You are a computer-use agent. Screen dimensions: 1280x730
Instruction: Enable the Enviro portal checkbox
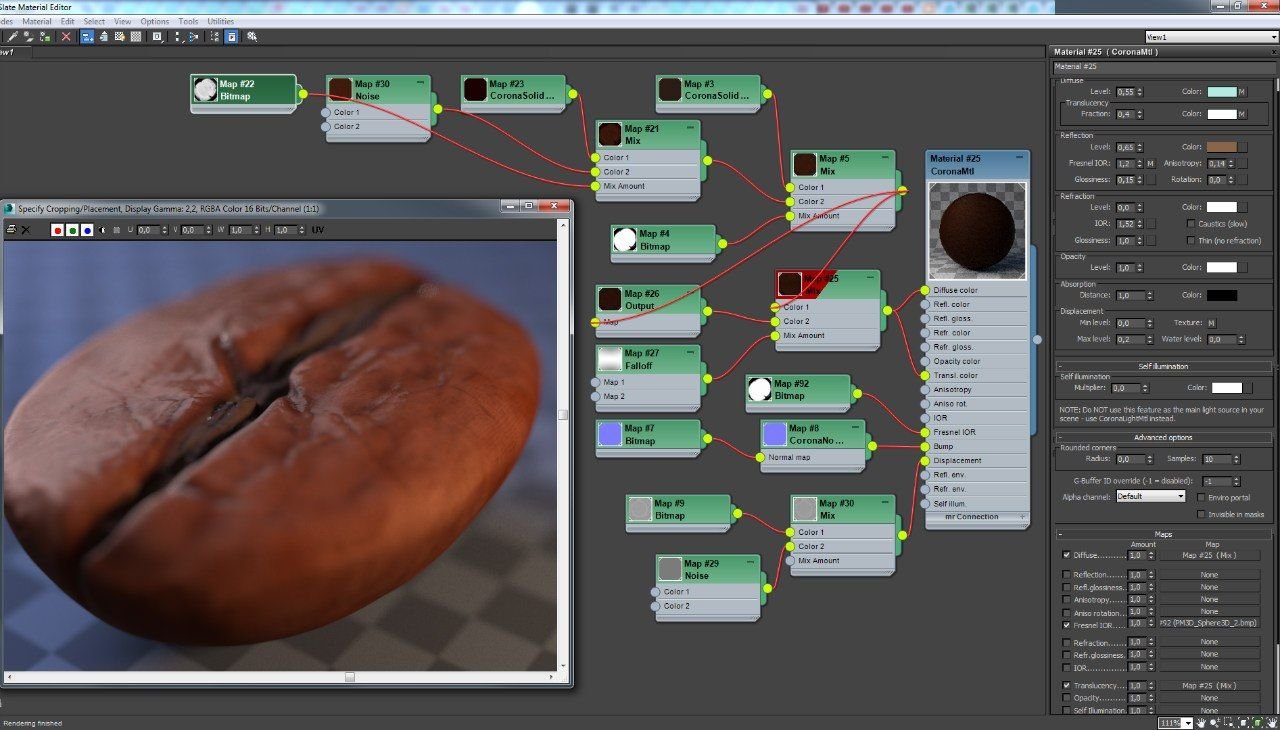[x=1200, y=497]
